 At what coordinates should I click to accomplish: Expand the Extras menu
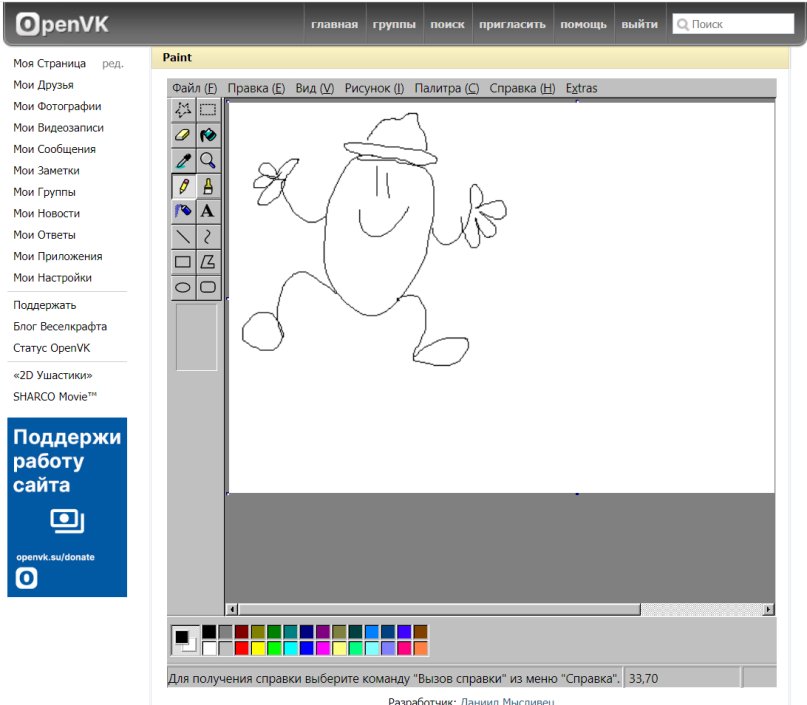coord(581,88)
